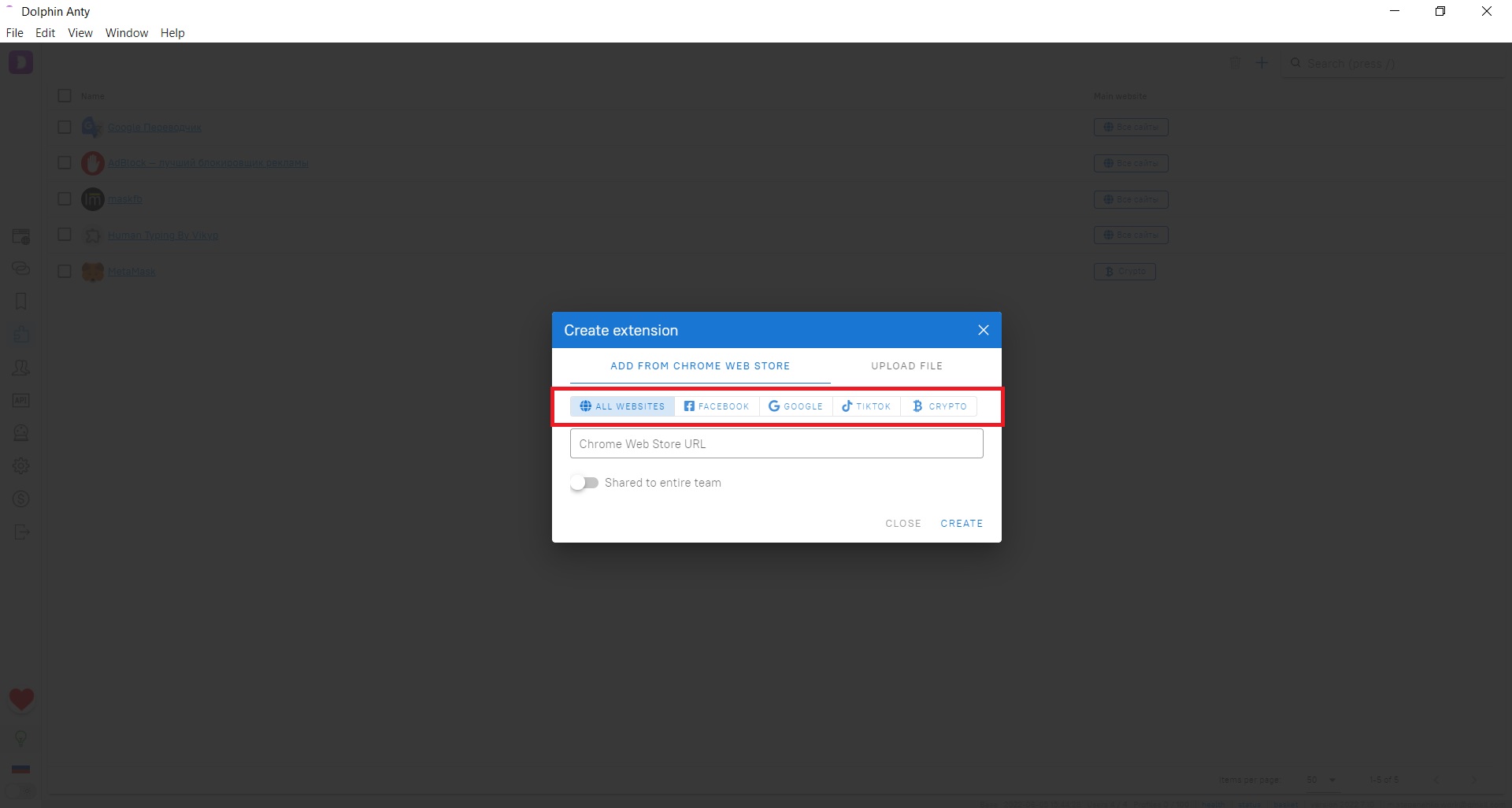Open the Extensions section in sidebar
The image size is (1512, 808).
coord(21,334)
